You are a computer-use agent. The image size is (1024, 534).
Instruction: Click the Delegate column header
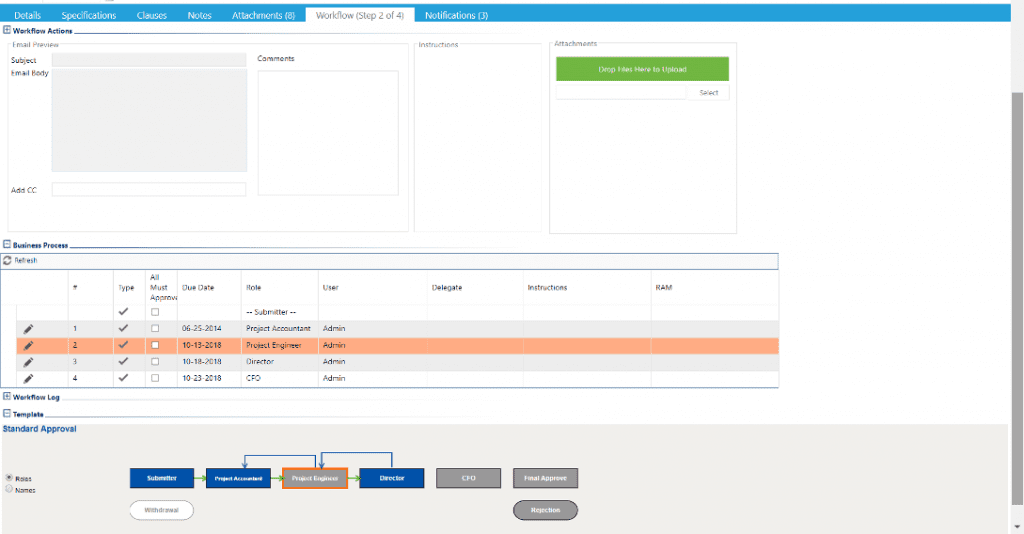tap(447, 287)
